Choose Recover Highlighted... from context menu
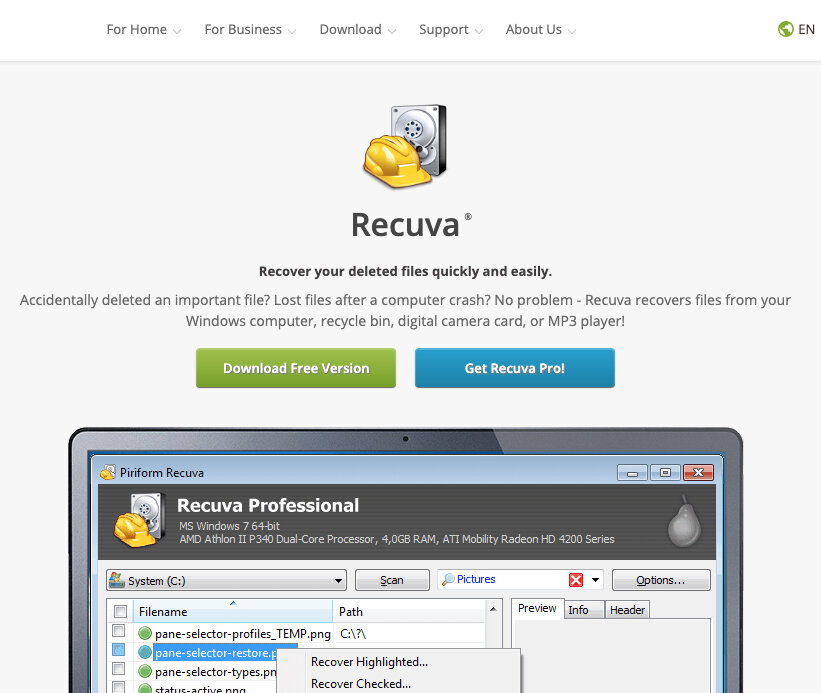 [369, 662]
